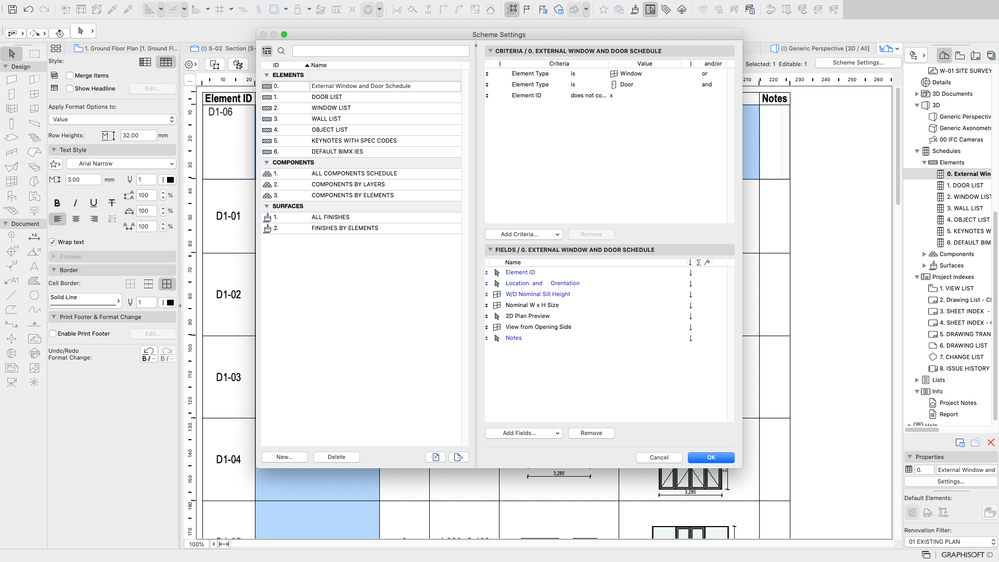Uncheck the Wrap text checkbox

click(53, 242)
